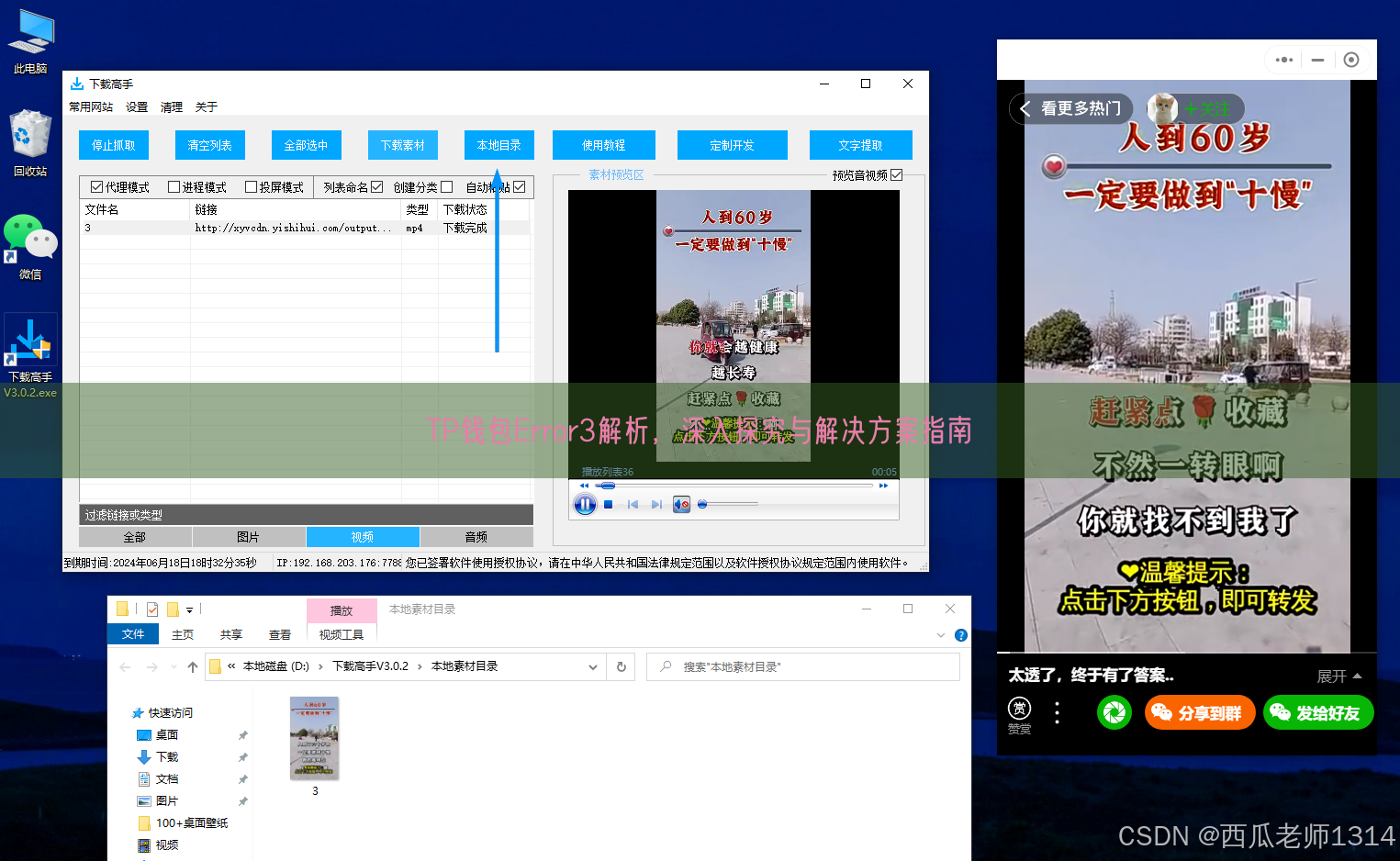This screenshot has height=861, width=1400.
Task: Open 下载高手 V3.0.2.exe desktop shortcut
Action: (x=30, y=356)
